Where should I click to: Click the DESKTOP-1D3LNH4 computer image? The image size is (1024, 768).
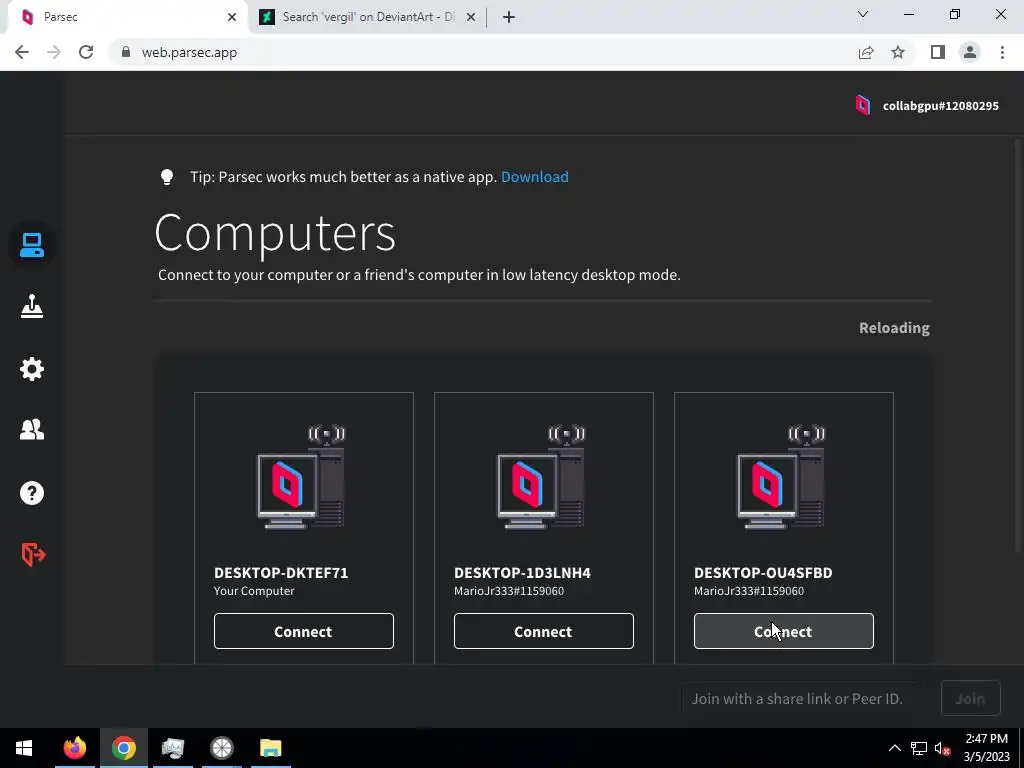click(541, 477)
